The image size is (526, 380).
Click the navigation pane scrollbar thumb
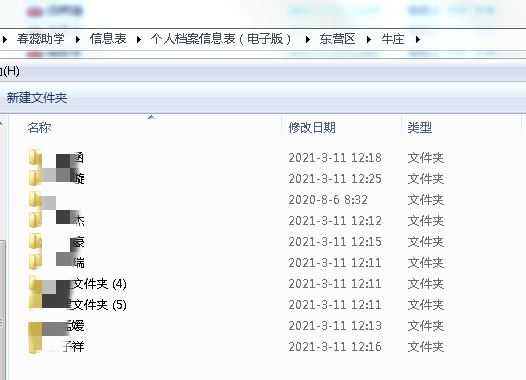click(3, 310)
